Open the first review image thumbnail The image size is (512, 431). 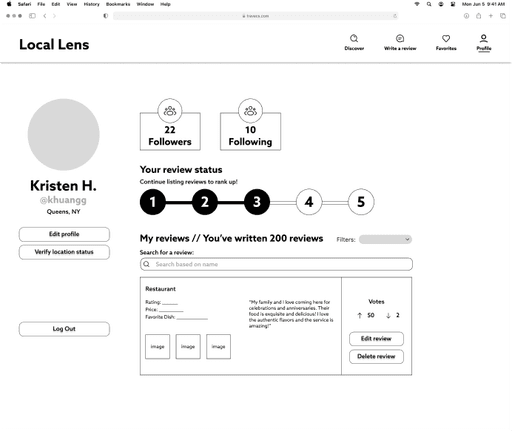pyautogui.click(x=157, y=347)
